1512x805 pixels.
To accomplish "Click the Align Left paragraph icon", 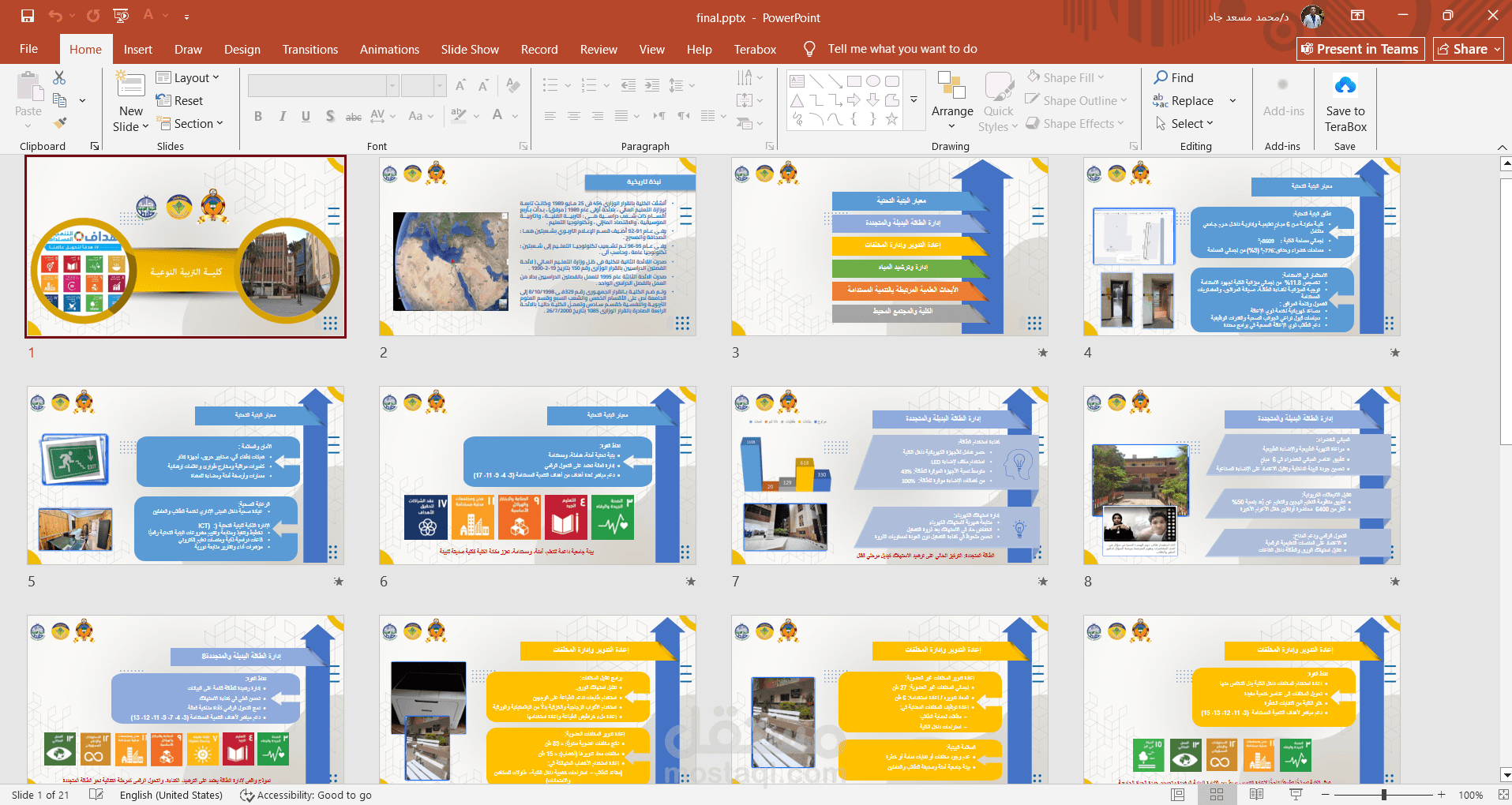I will [550, 116].
